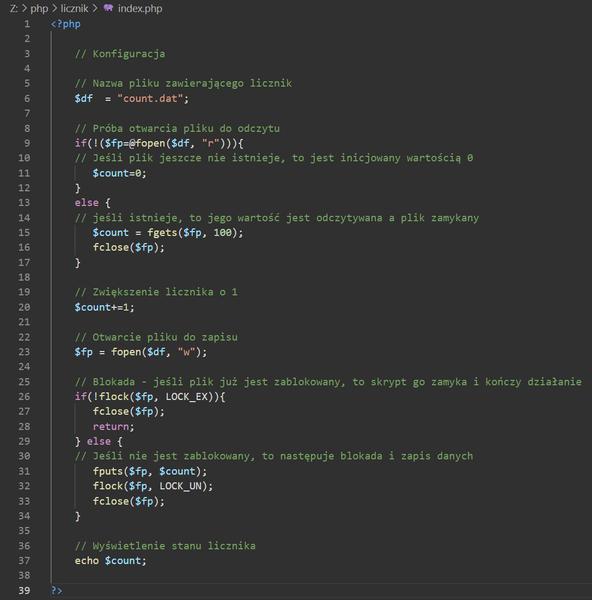Screen dimensions: 592x600
Task: Click the "w" mode string on line 23
Action: coord(187,352)
